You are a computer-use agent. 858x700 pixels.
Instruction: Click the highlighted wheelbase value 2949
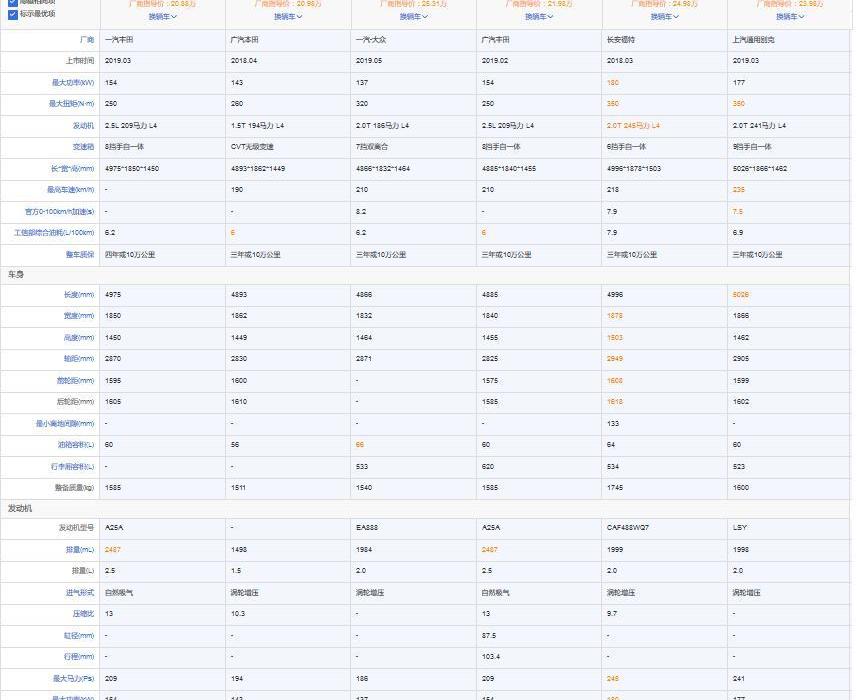tap(615, 359)
